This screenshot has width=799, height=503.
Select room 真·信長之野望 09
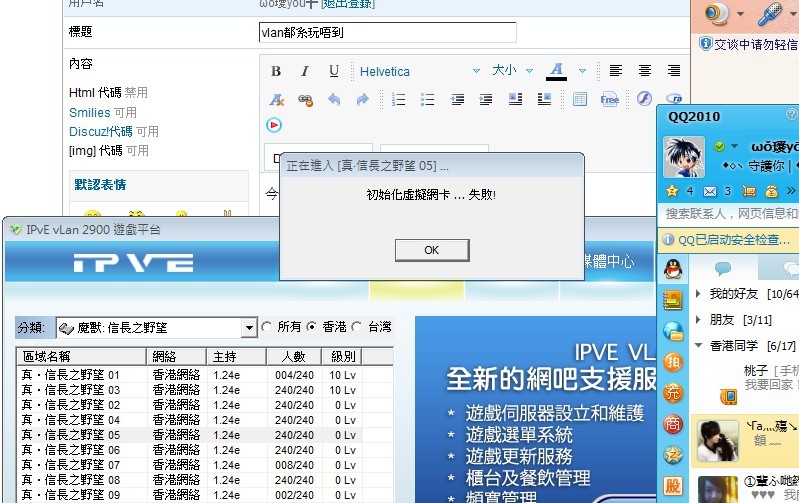(x=190, y=495)
